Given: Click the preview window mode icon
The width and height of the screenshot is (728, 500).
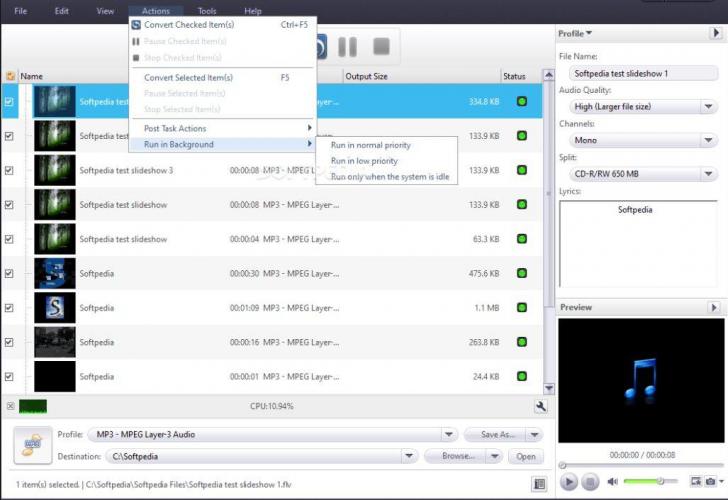Looking at the screenshot, I should pyautogui.click(x=696, y=481).
